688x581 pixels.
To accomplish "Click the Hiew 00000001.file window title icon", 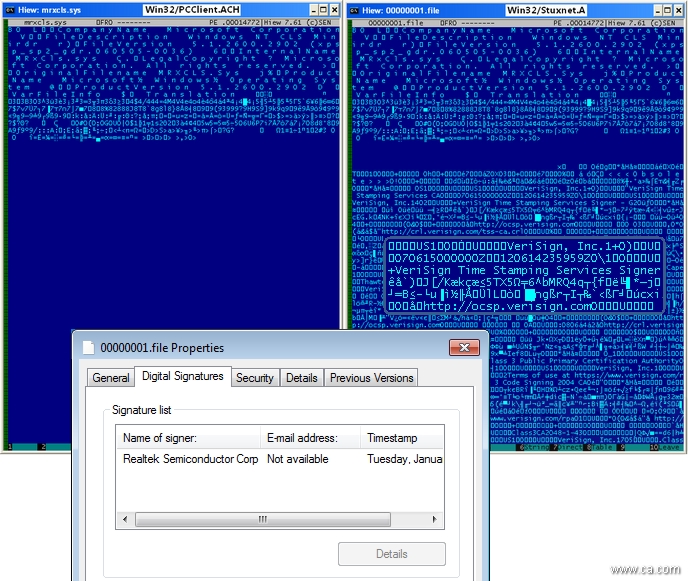I will tap(353, 10).
